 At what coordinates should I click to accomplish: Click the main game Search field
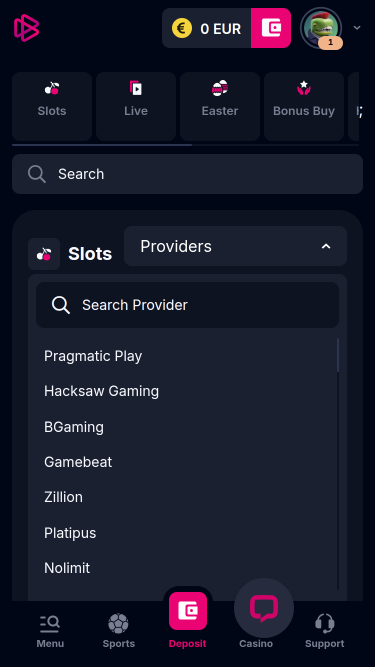[188, 174]
